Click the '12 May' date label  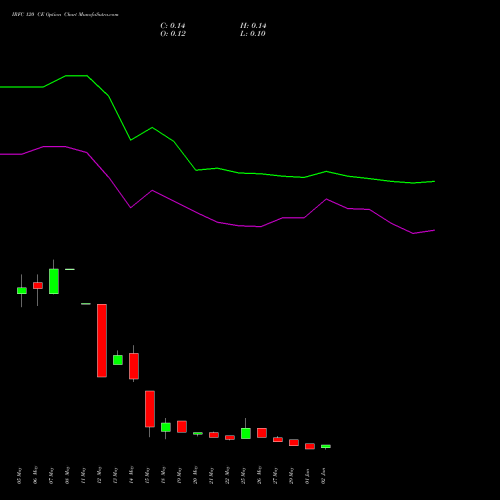click(x=99, y=476)
